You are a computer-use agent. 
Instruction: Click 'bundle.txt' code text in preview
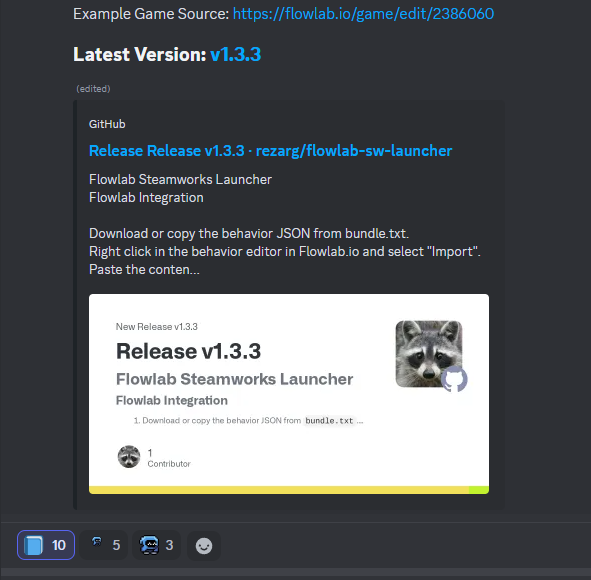click(x=329, y=421)
